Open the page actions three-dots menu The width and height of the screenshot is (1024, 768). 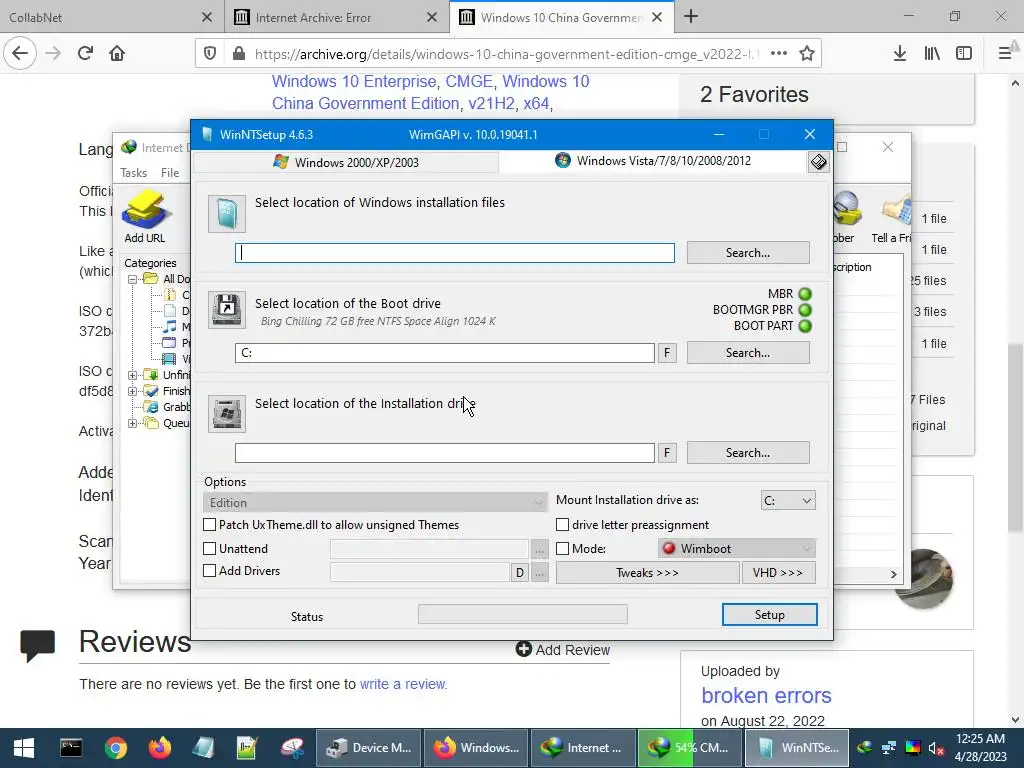[778, 54]
